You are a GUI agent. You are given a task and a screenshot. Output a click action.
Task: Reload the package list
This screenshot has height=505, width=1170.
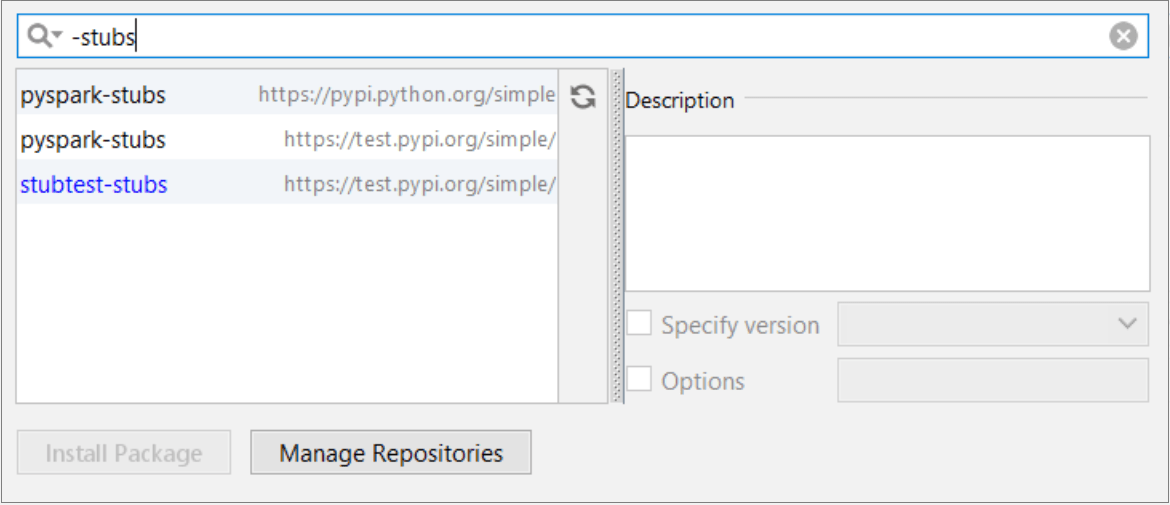point(583,96)
